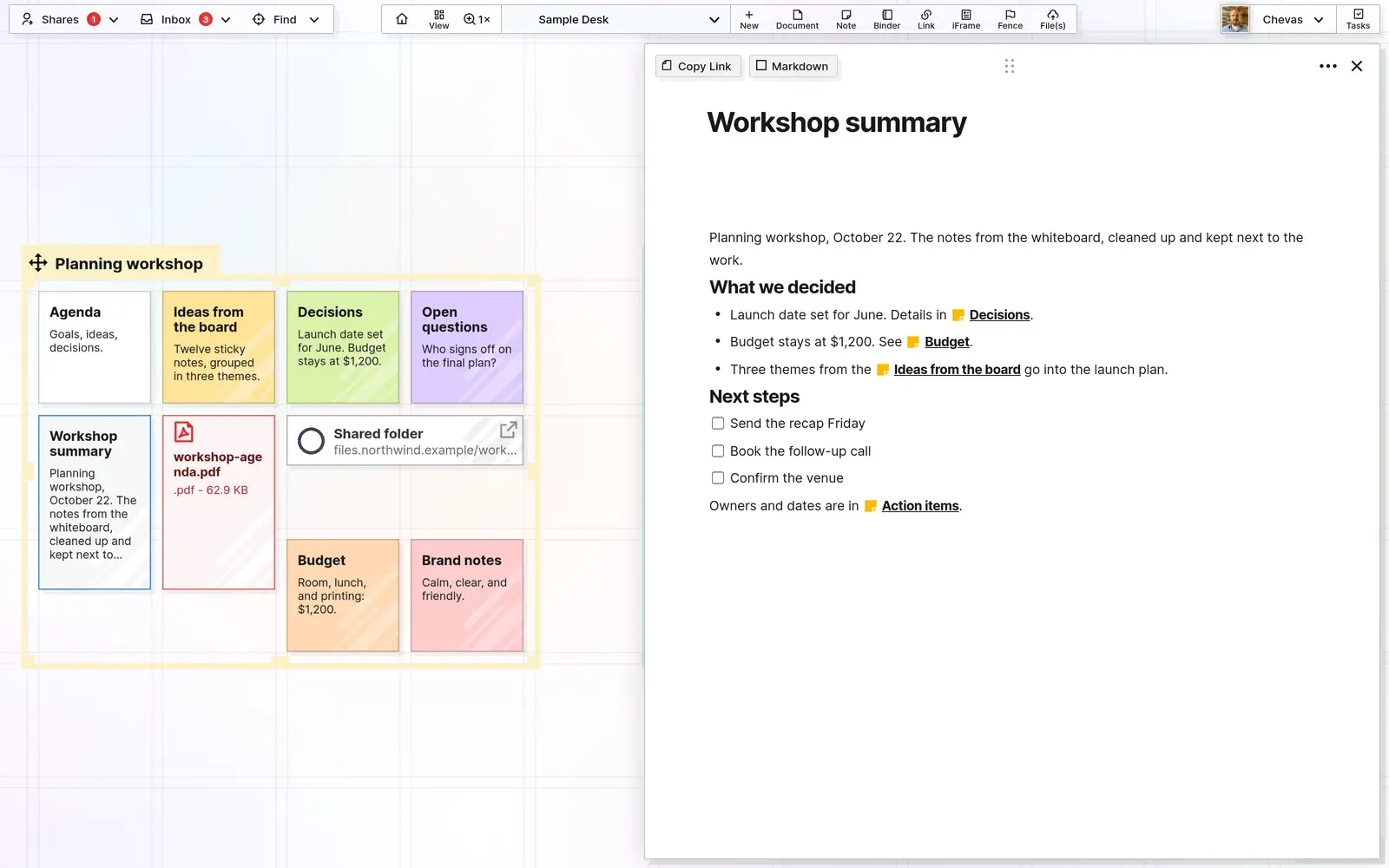1389x868 pixels.
Task: Click the workshop-agenda.pdf file icon
Action: [184, 431]
